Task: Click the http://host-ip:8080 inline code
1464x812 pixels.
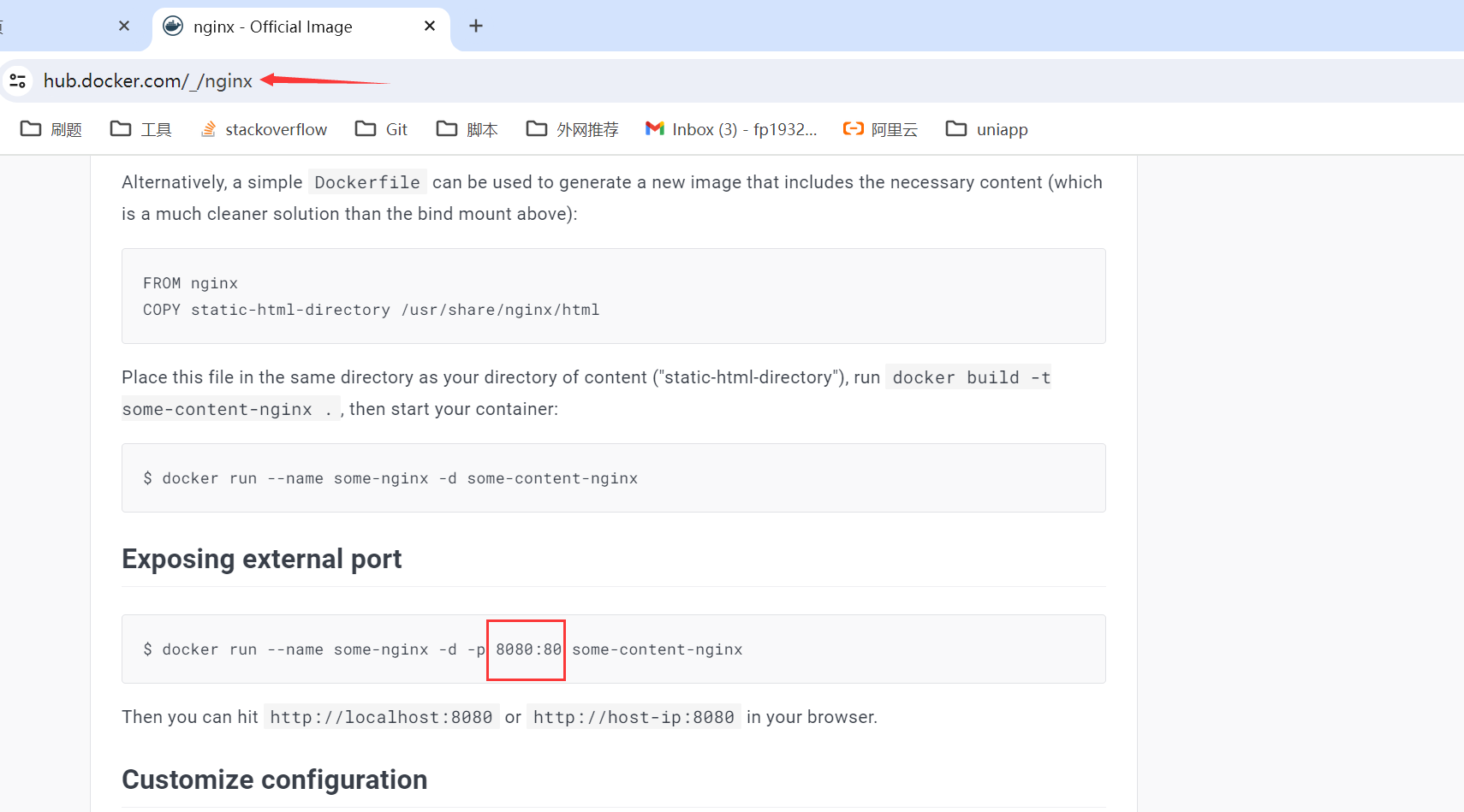Action: pyautogui.click(x=634, y=717)
